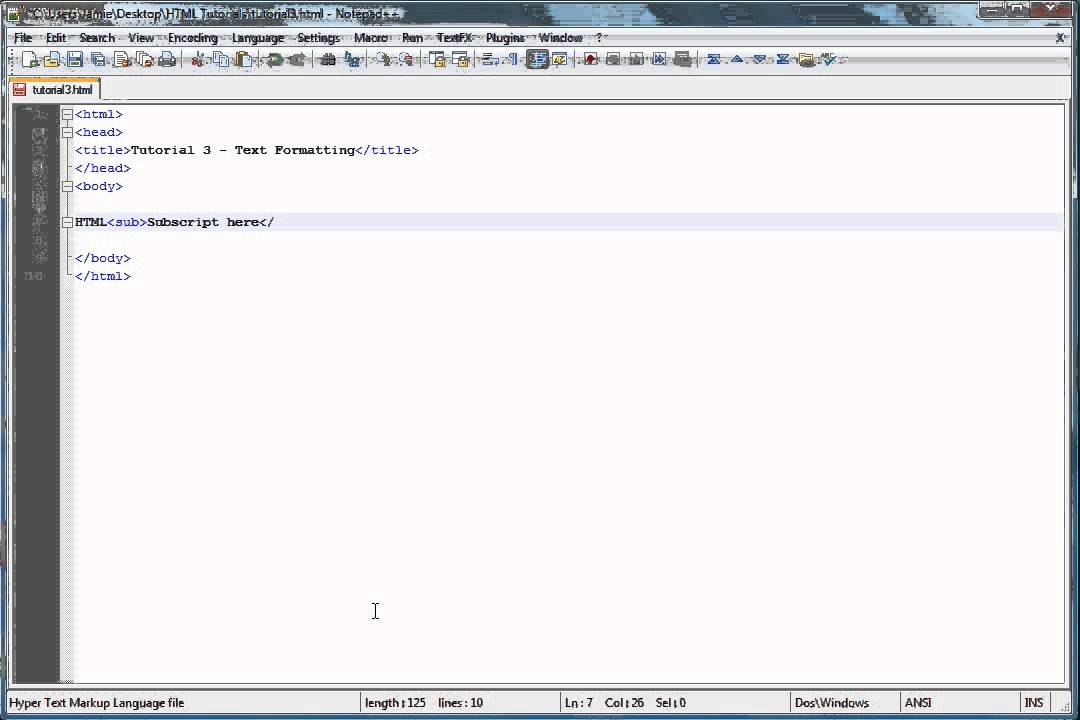
Task: Open the Settings menu
Action: 318,38
